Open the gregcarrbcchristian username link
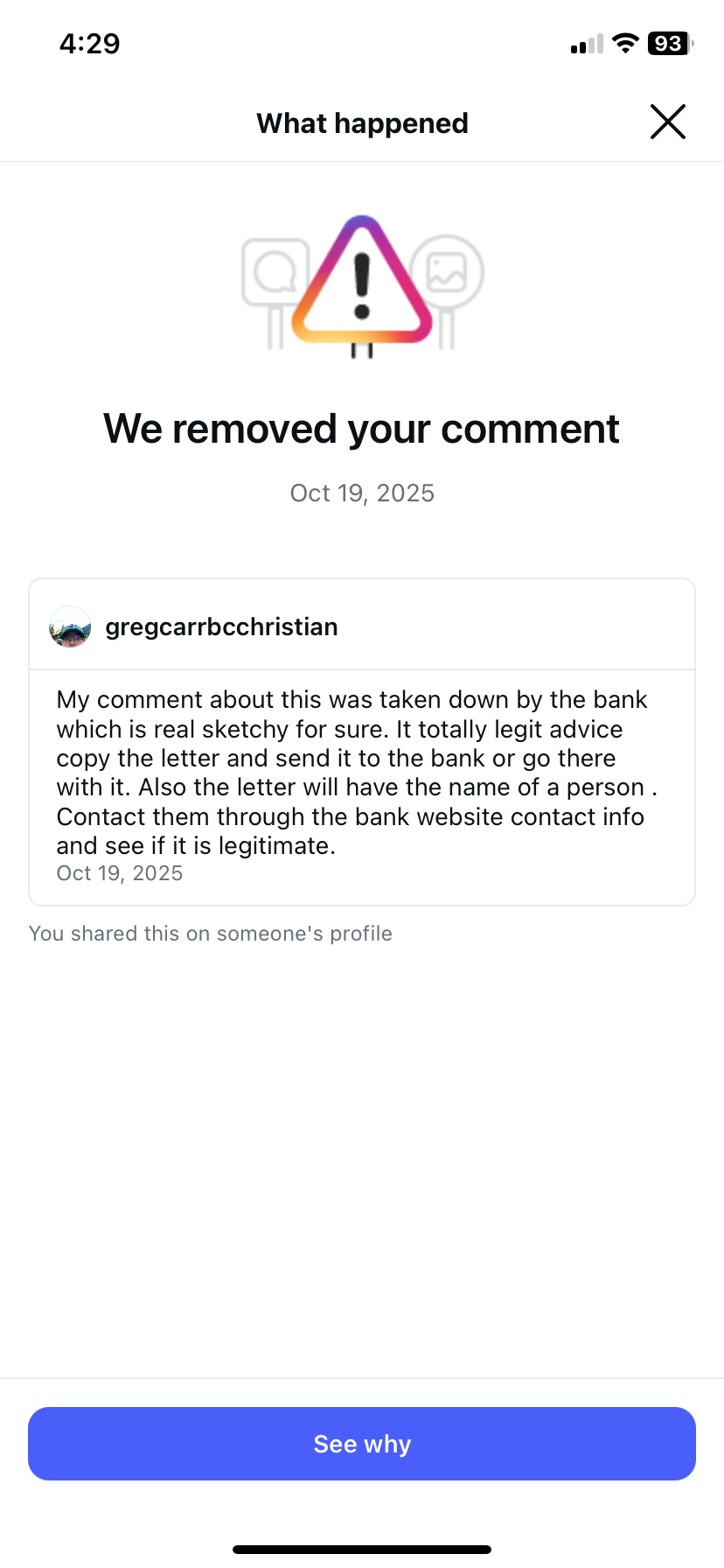 pyautogui.click(x=221, y=626)
